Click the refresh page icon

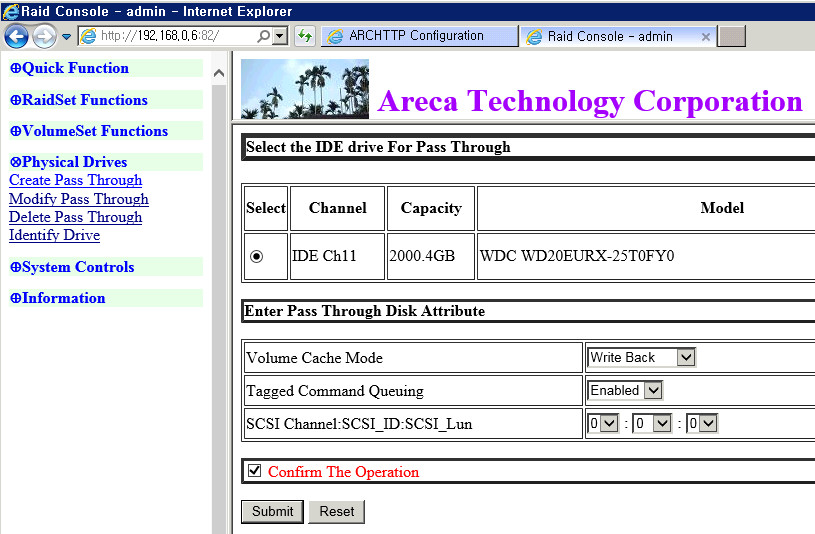[304, 36]
